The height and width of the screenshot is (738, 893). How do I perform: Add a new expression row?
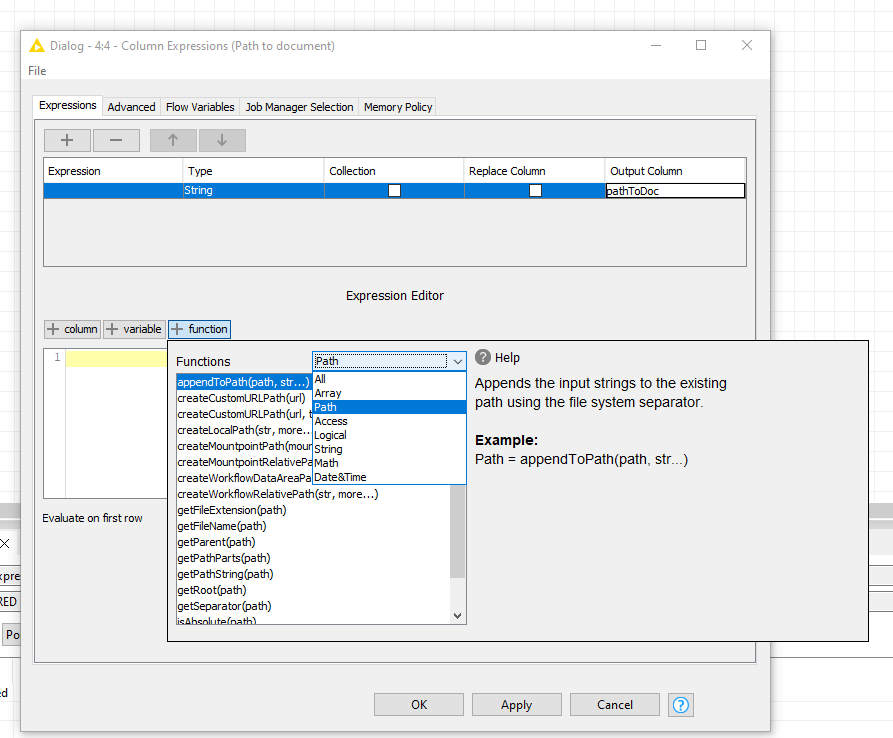(x=66, y=140)
